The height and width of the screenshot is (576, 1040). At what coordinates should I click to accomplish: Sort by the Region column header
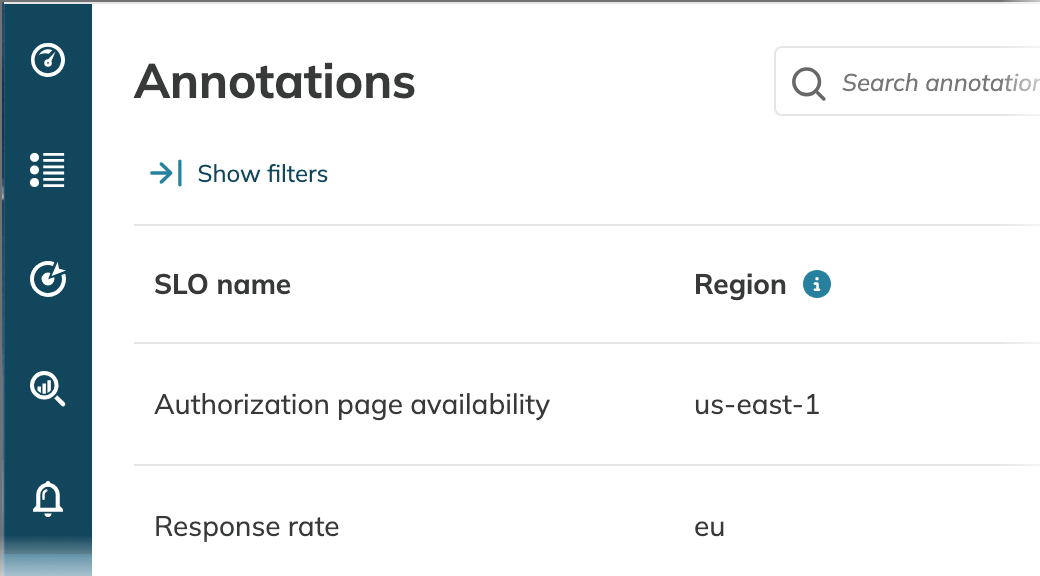point(740,285)
